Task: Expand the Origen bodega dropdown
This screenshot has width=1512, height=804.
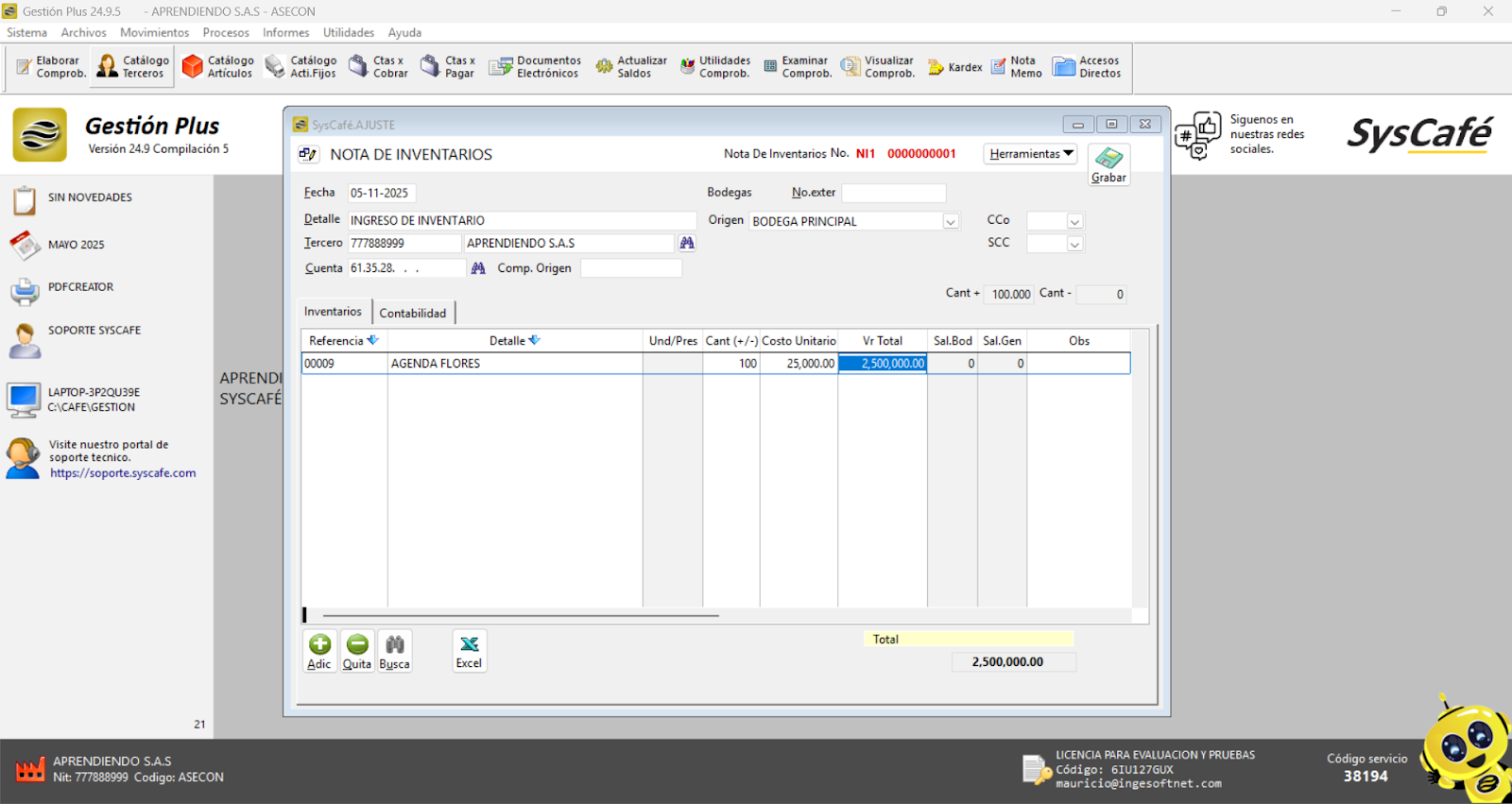Action: pos(951,222)
